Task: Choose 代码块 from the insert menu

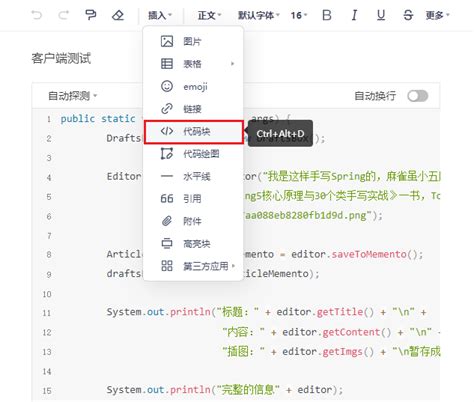Action: (194, 132)
